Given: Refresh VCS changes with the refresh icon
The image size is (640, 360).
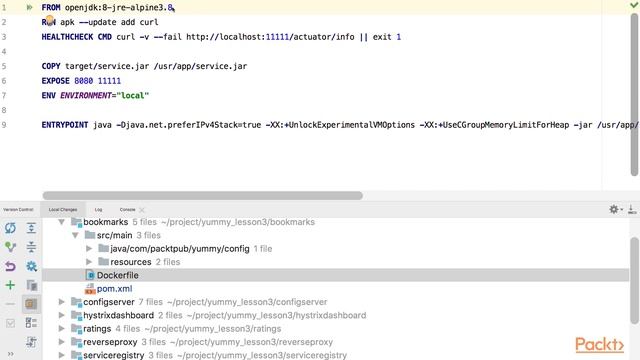Looking at the screenshot, I should (10, 228).
